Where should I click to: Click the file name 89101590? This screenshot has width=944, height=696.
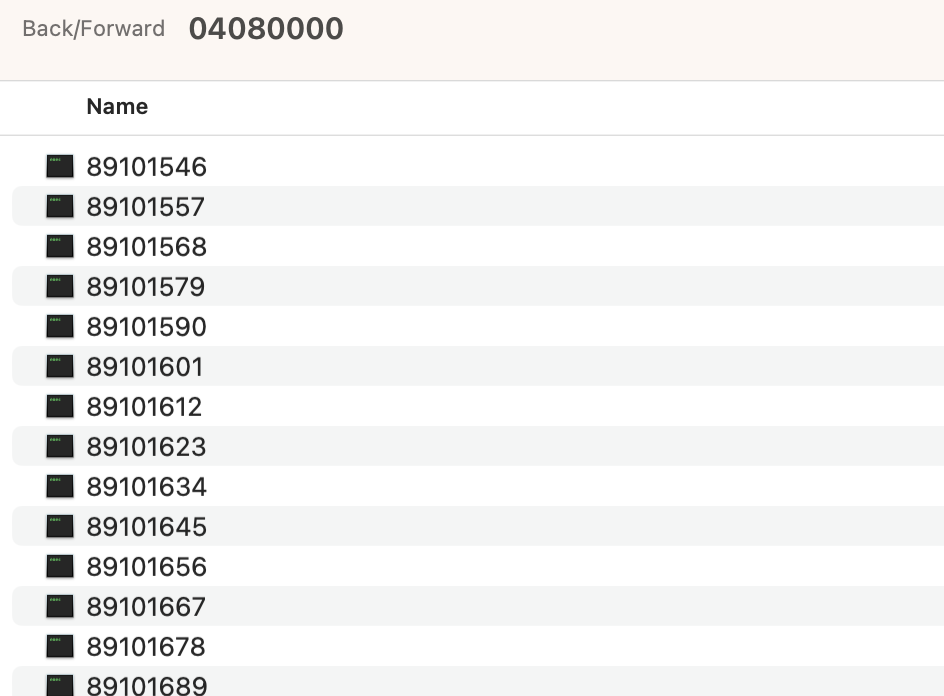coord(146,327)
